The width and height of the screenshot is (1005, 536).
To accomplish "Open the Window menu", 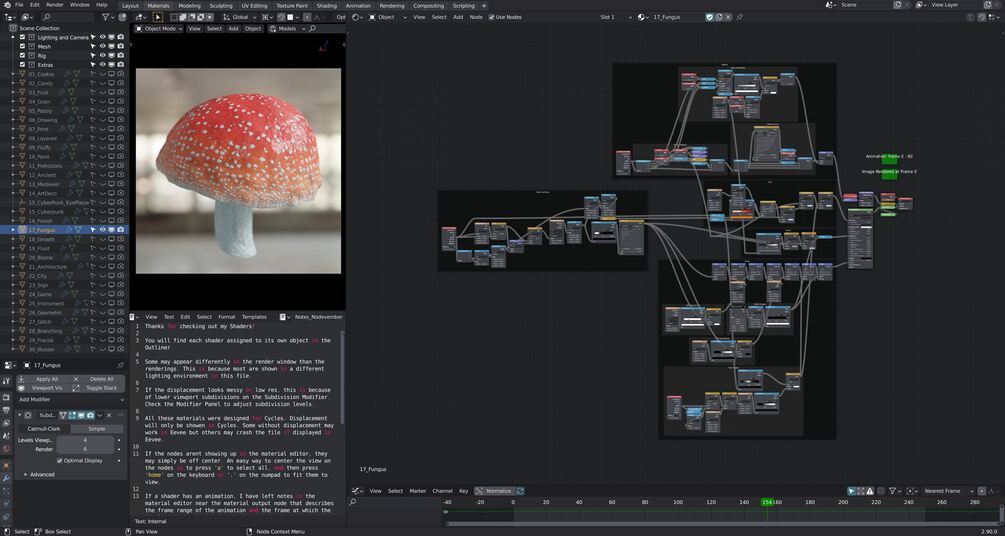I will pos(79,5).
